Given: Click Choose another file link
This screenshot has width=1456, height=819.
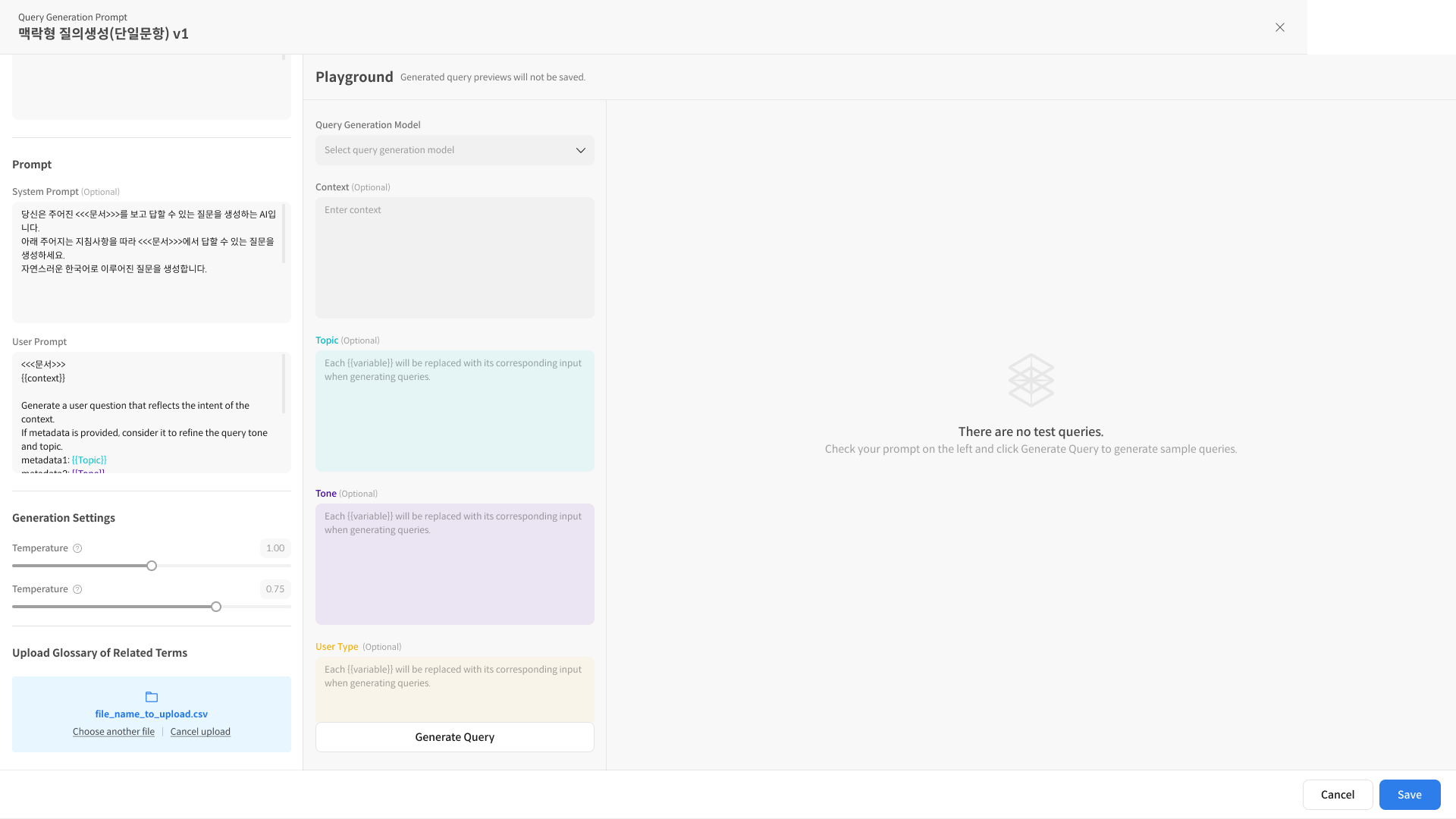Looking at the screenshot, I should 114,732.
